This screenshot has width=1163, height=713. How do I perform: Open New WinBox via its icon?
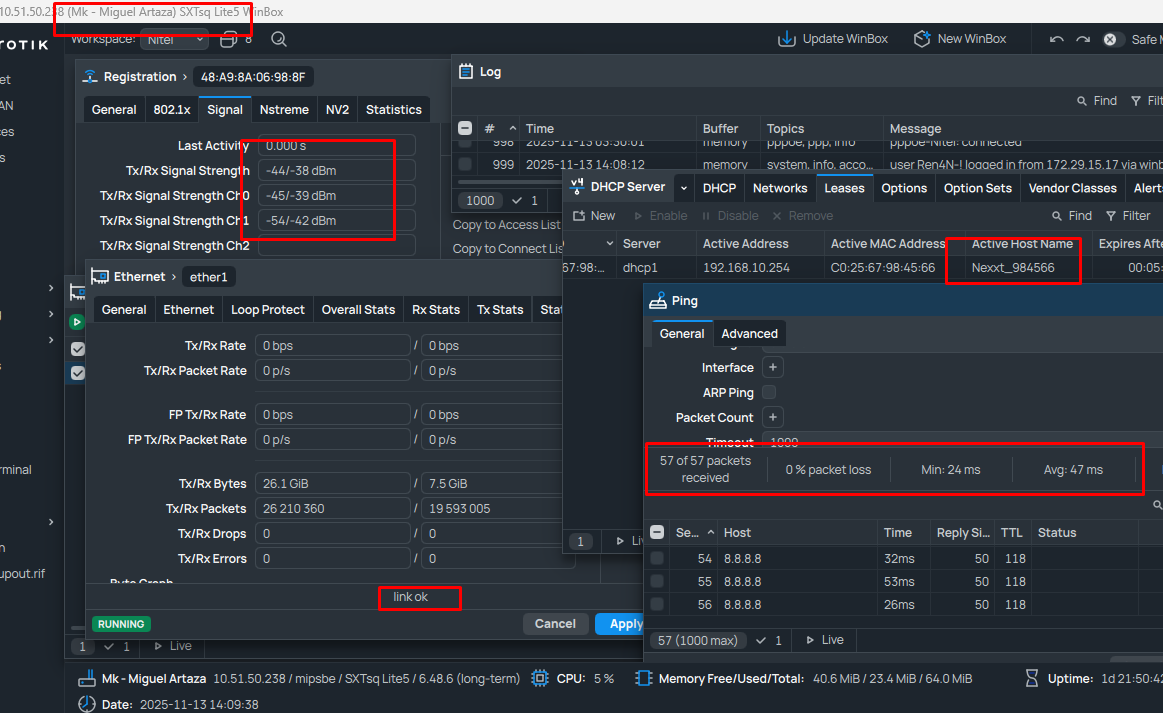pyautogui.click(x=922, y=39)
